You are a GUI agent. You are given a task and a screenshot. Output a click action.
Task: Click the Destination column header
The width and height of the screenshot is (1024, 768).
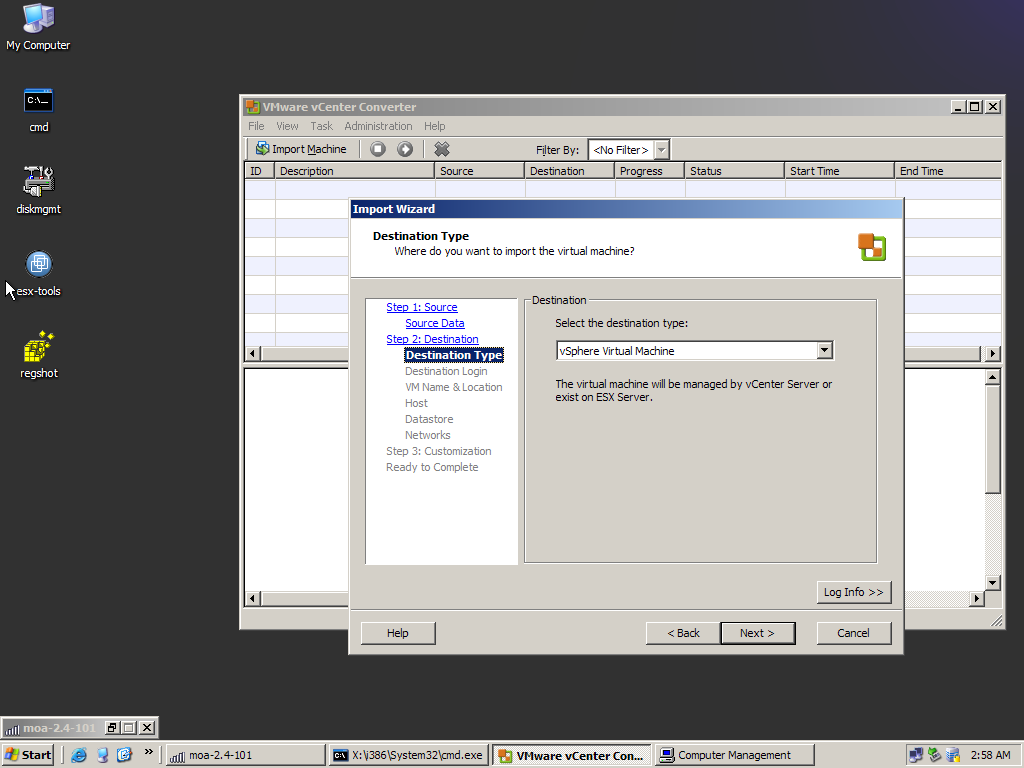click(x=569, y=171)
